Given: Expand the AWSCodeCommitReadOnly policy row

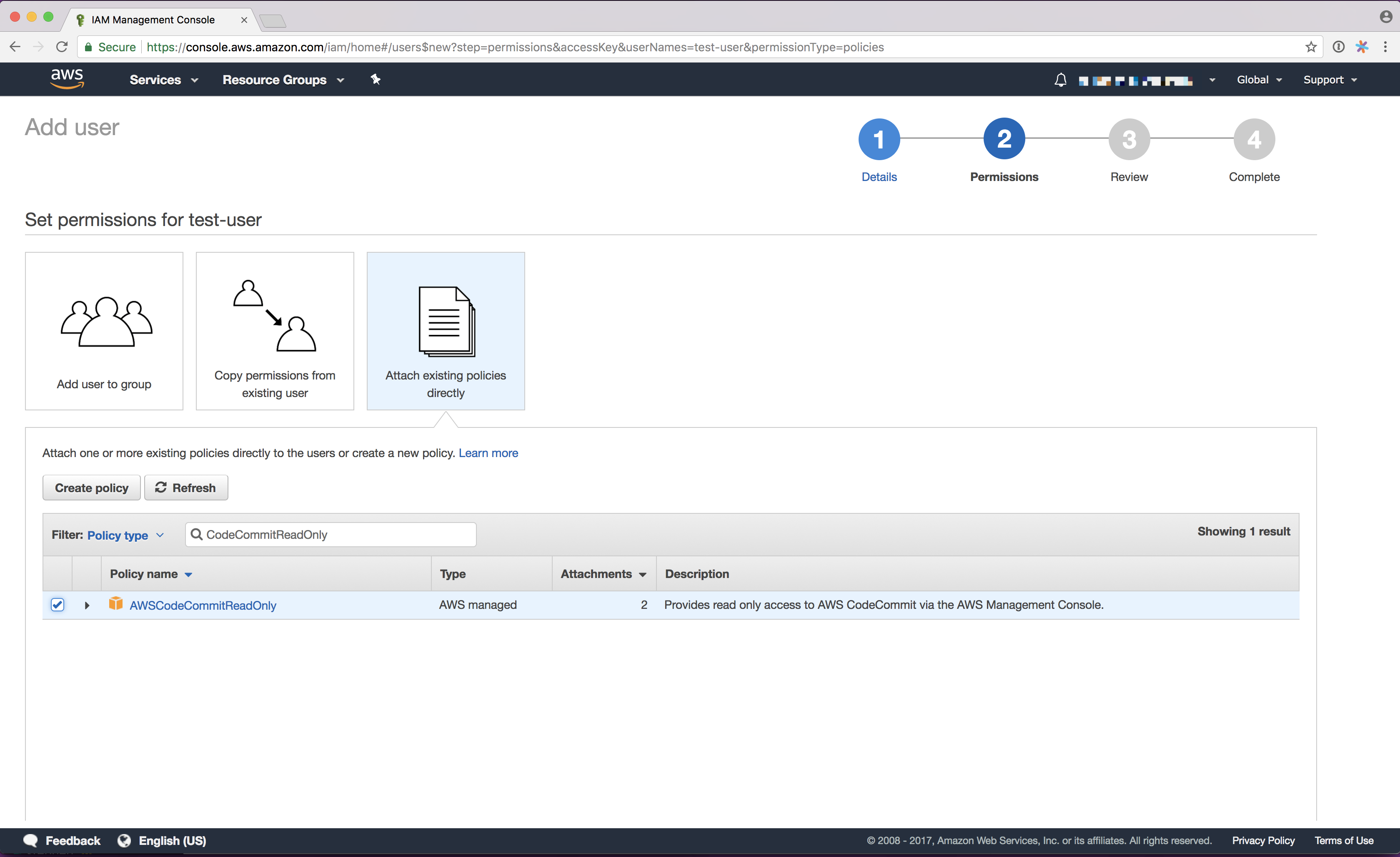Looking at the screenshot, I should 87,605.
